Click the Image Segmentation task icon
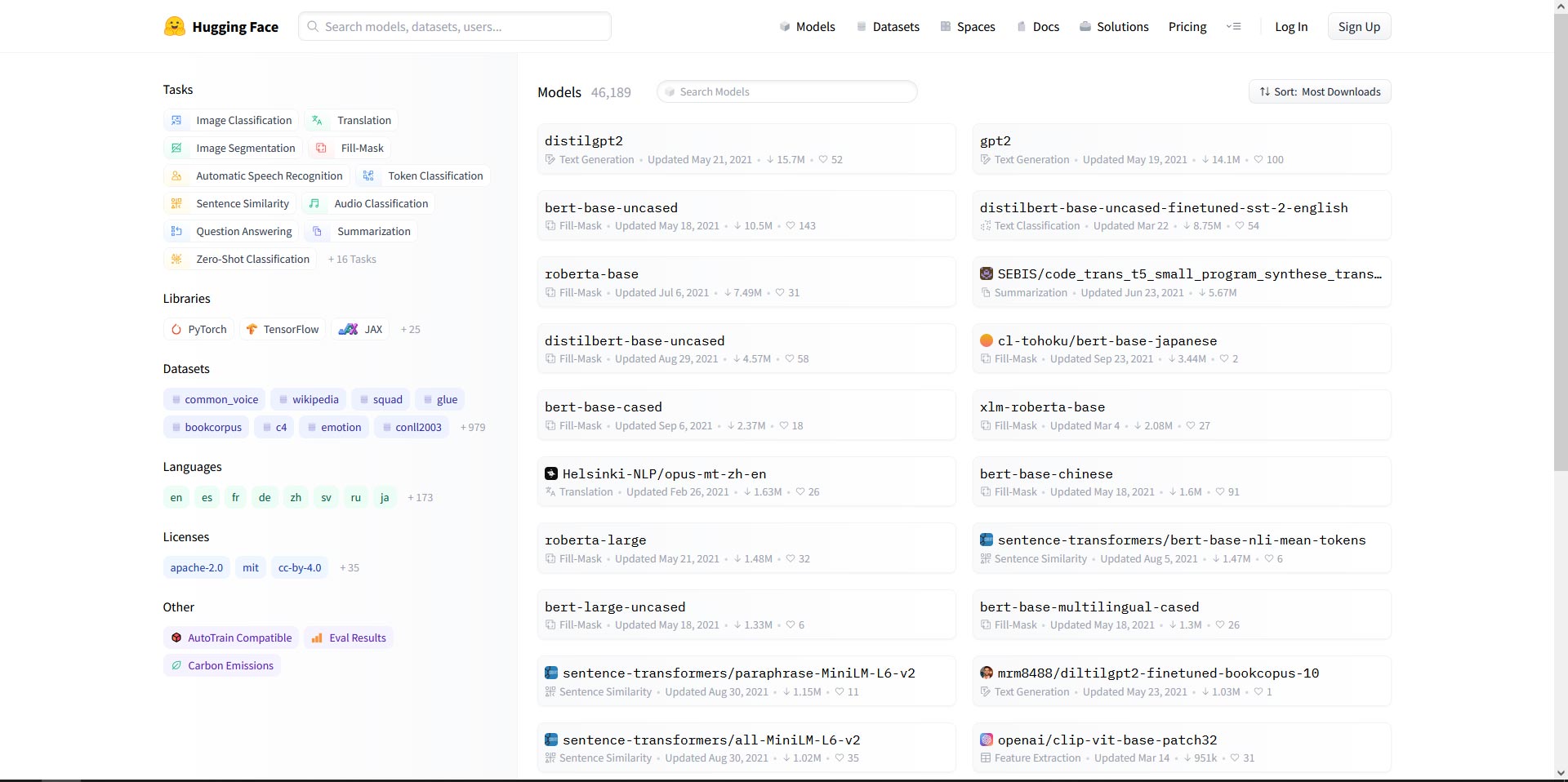 click(x=176, y=148)
